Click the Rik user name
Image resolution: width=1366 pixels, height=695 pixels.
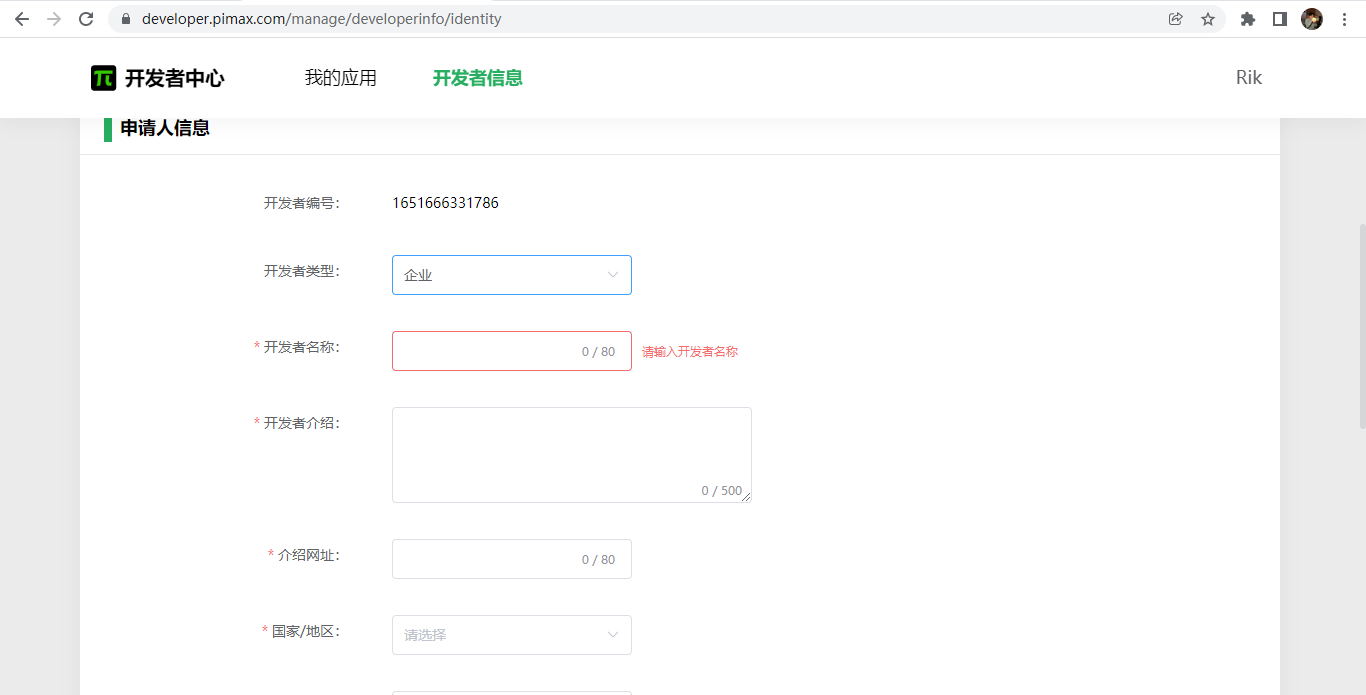1249,78
